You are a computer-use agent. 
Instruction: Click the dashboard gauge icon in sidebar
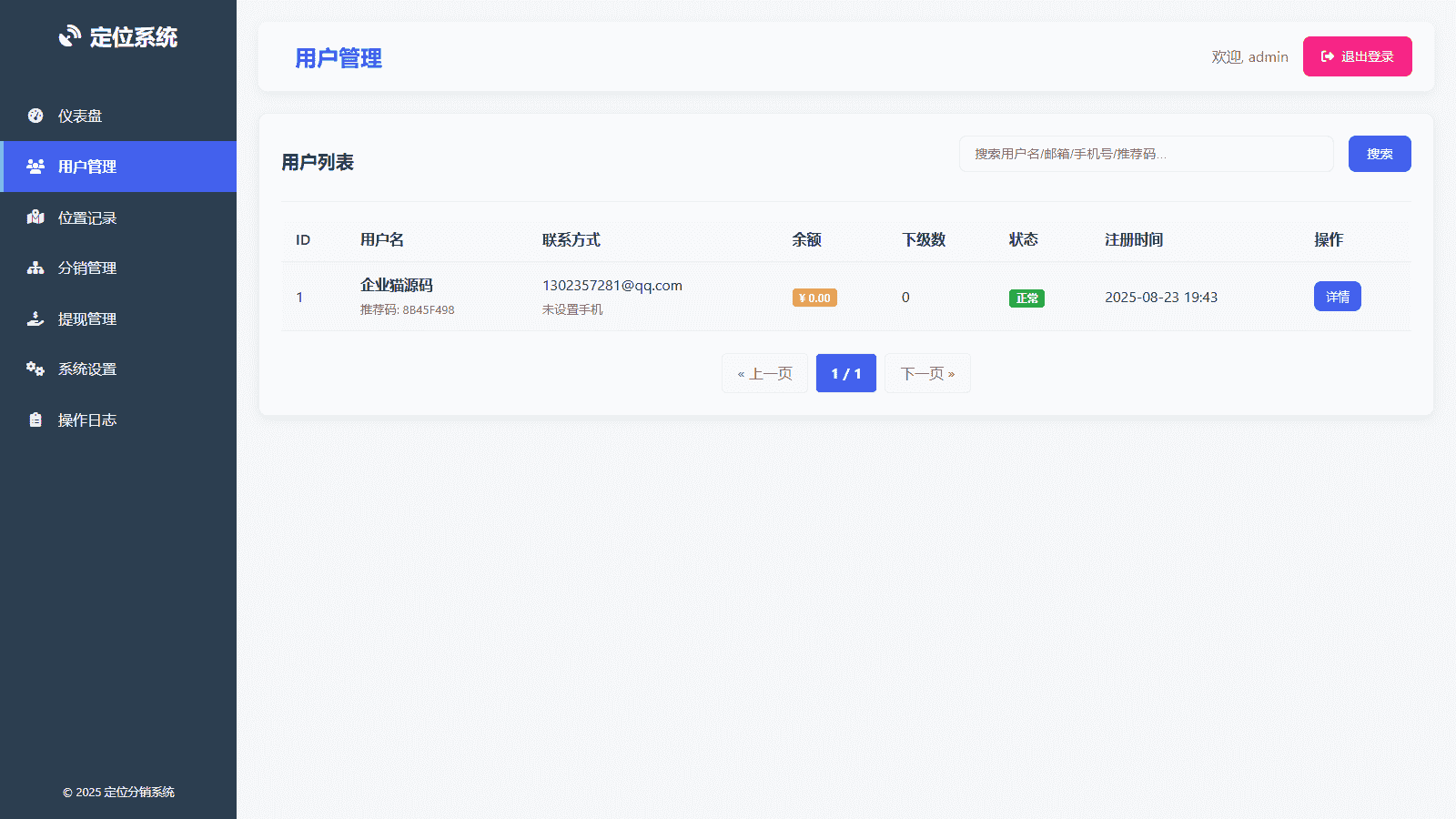(x=35, y=116)
